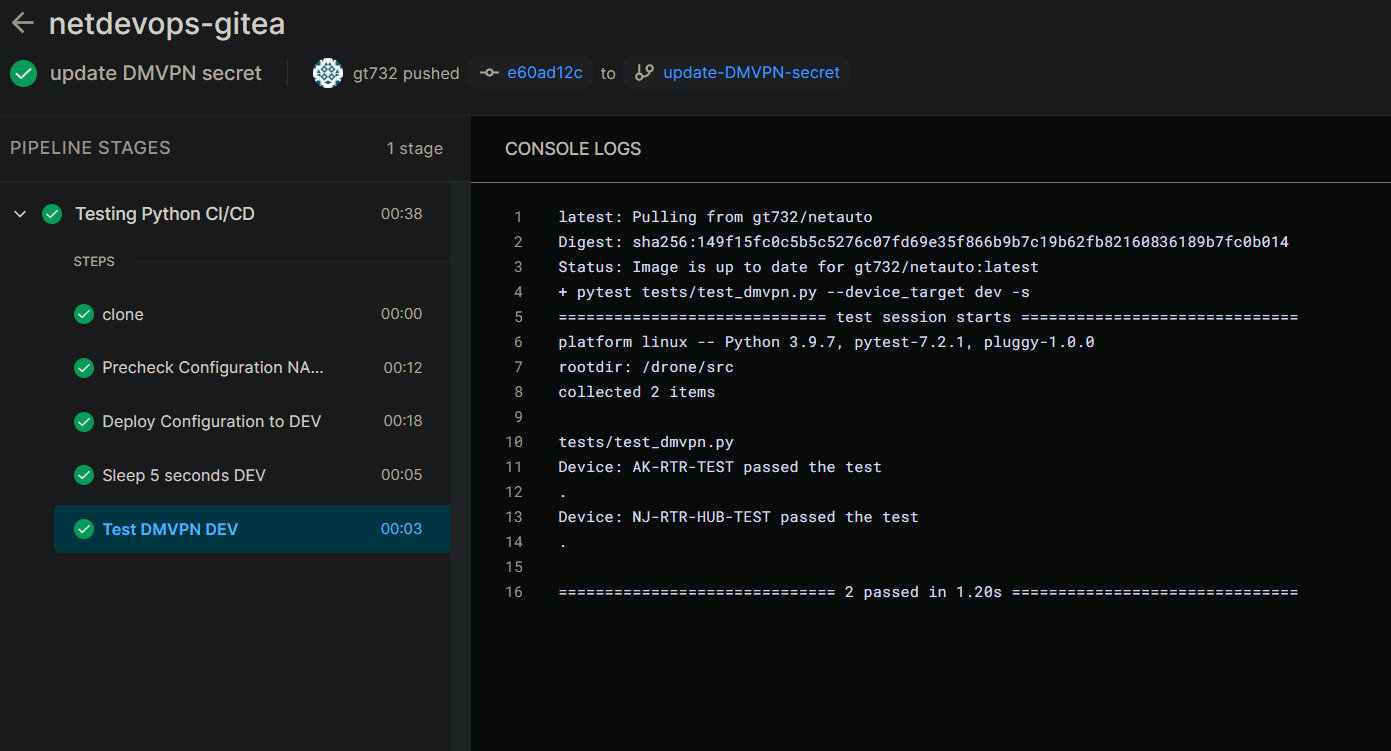Image resolution: width=1391 pixels, height=751 pixels.
Task: Click the gt732 user avatar icon
Action: [x=328, y=73]
